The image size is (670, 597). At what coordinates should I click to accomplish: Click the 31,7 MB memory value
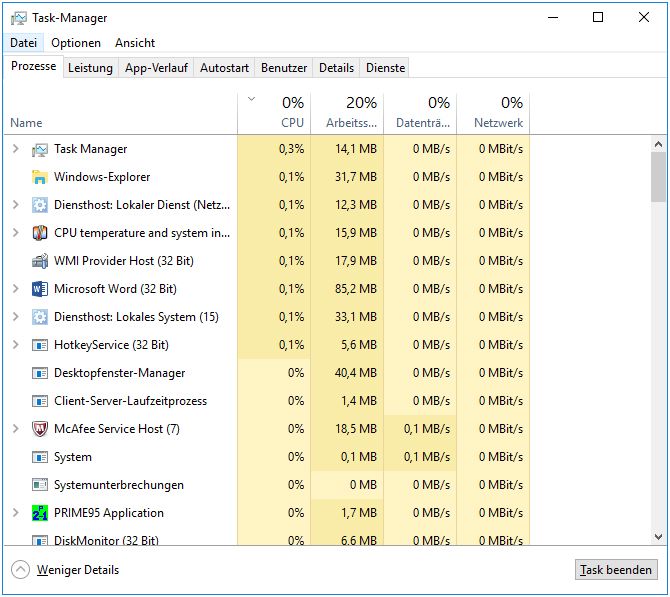(356, 177)
